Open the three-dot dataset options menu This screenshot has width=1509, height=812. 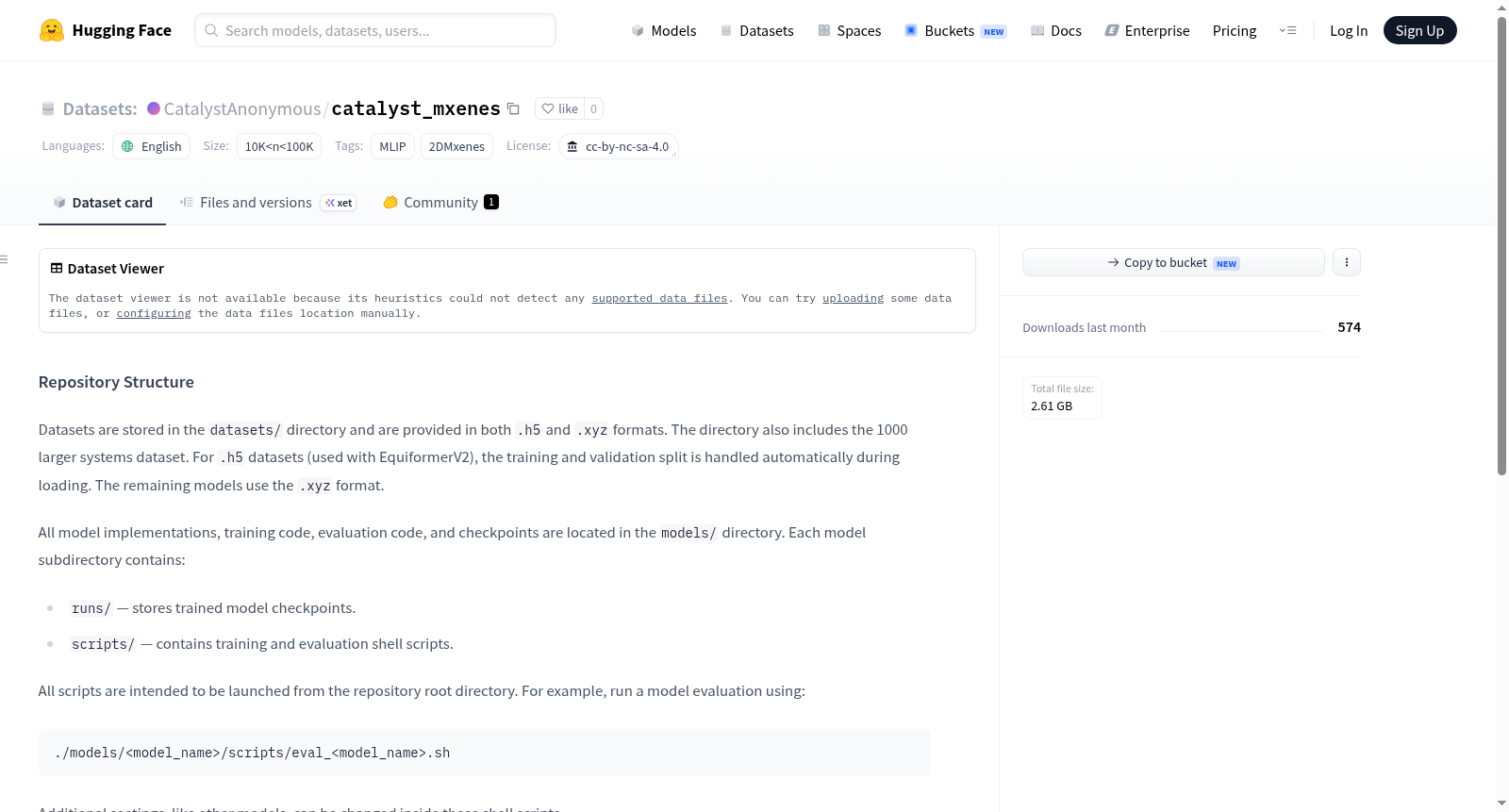coord(1347,262)
